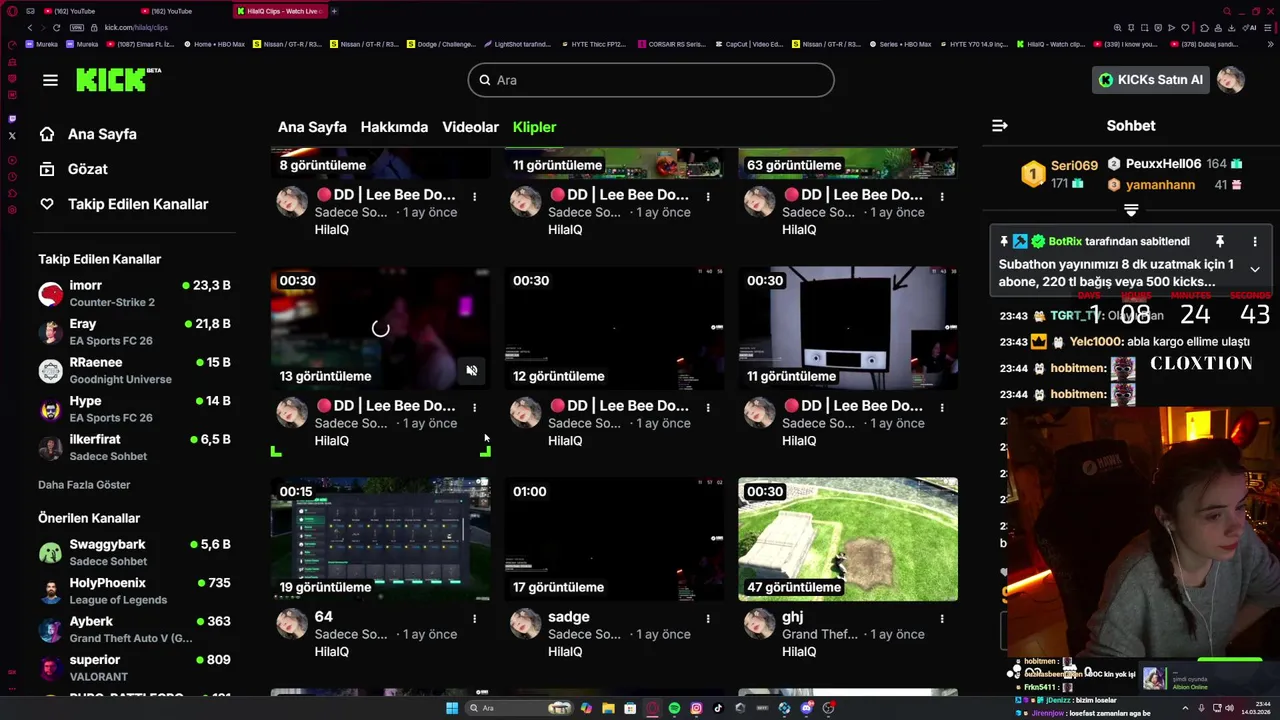
Task: Open Instagram from the taskbar
Action: click(696, 708)
